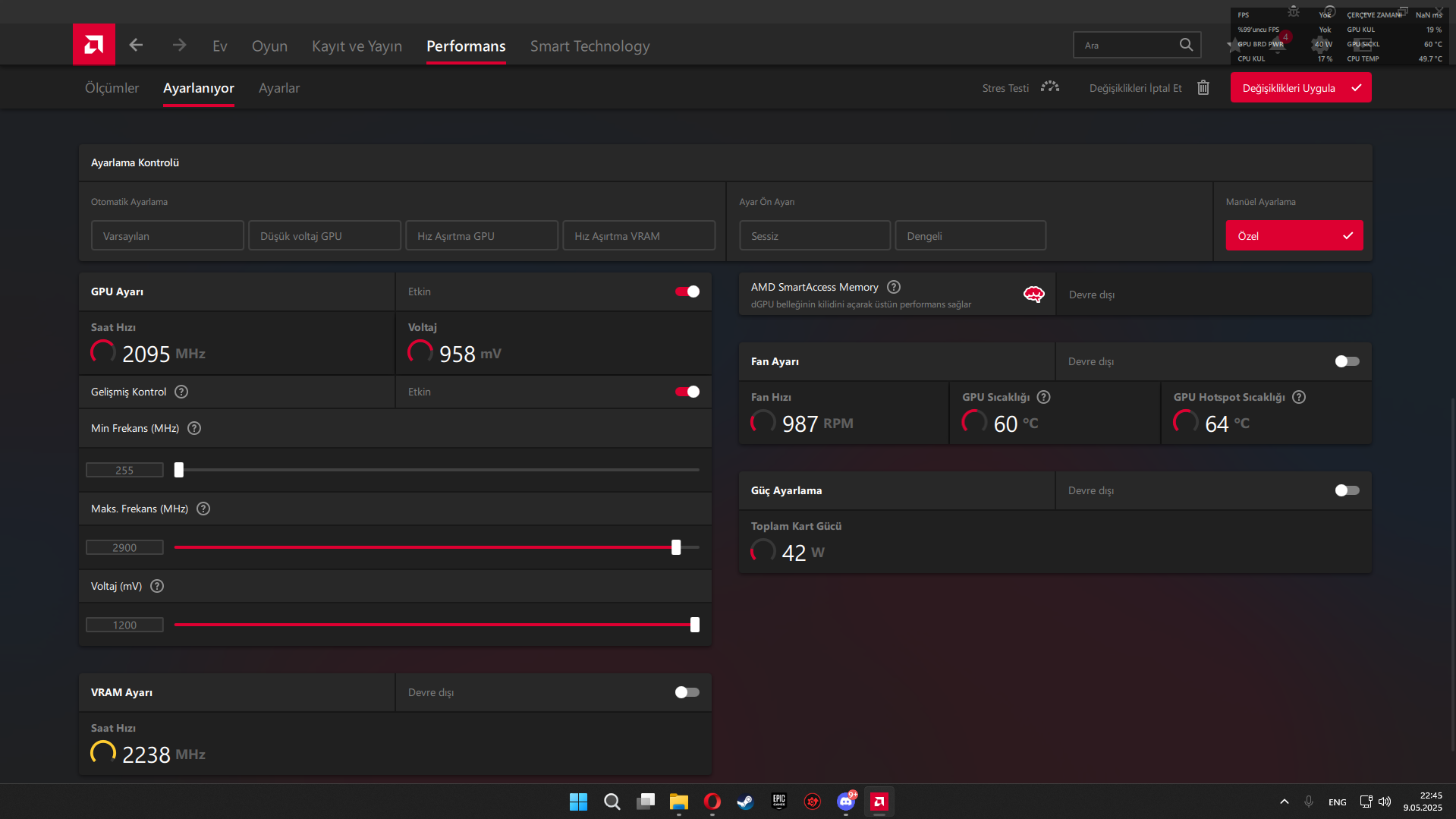
Task: Turn off the Gelişmiş Kontrol switch
Action: pos(687,392)
